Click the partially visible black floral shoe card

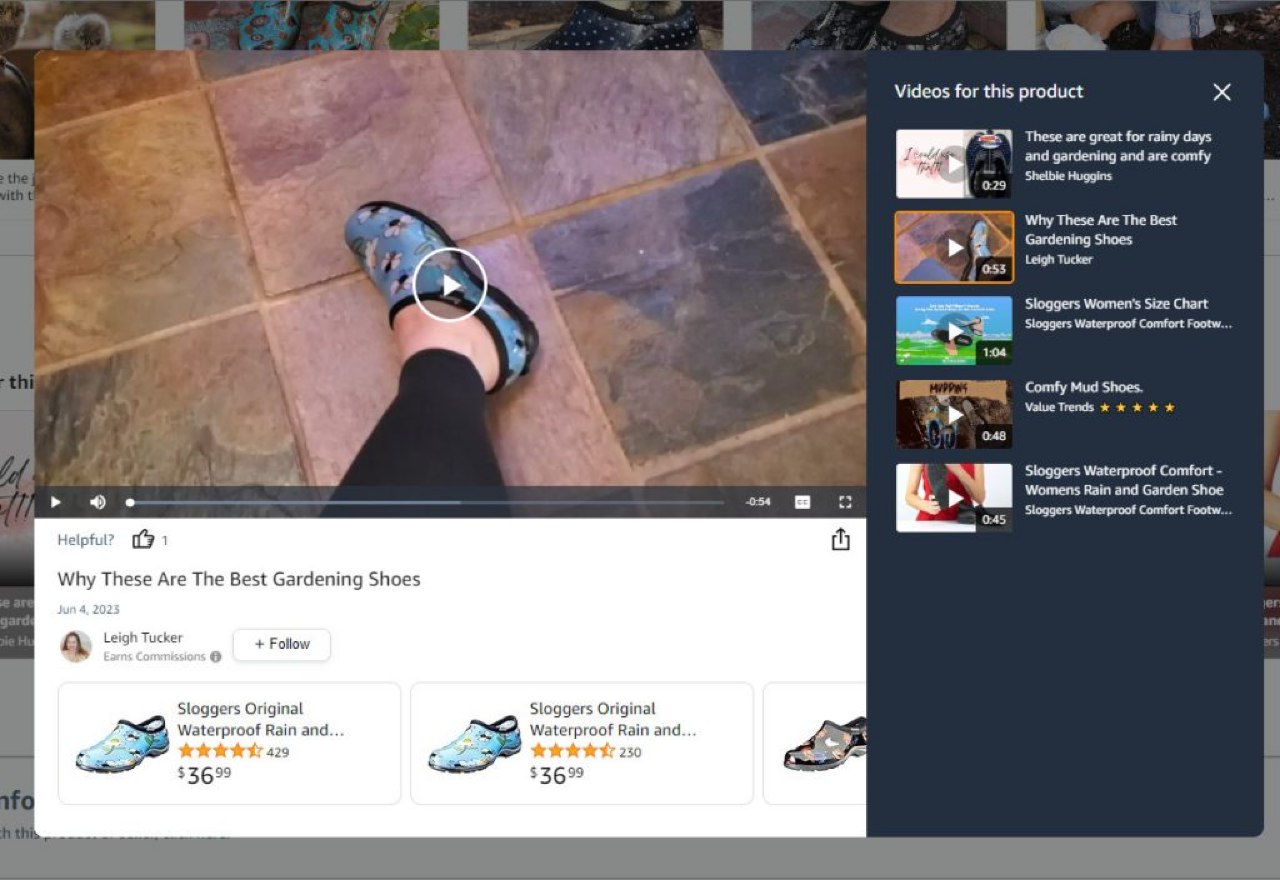coord(815,743)
